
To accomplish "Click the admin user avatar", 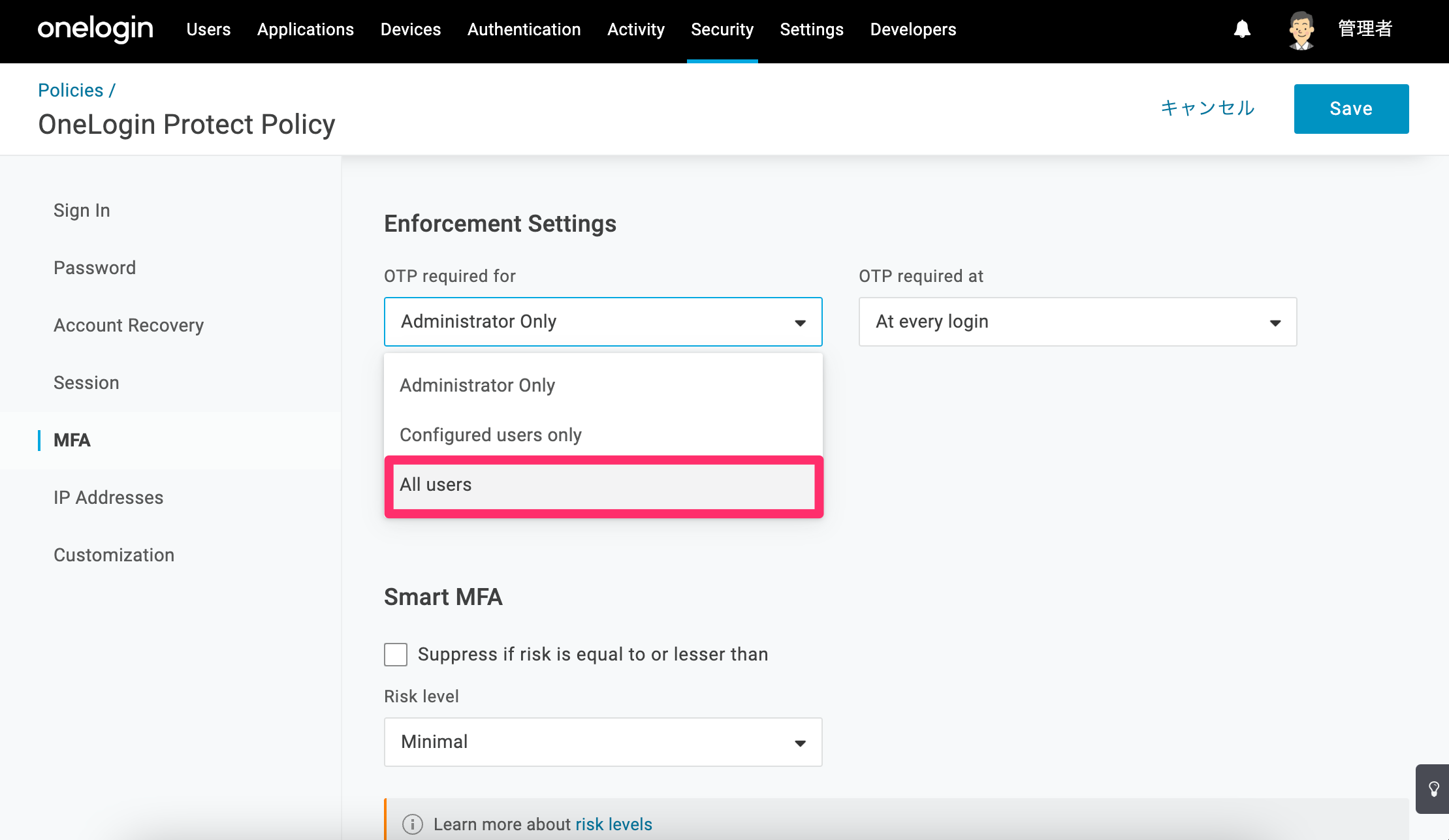I will (1301, 30).
